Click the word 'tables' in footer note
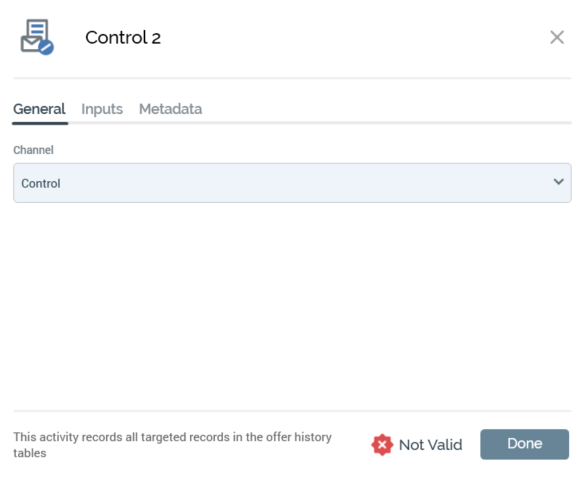This screenshot has width=584, height=478. click(30, 453)
